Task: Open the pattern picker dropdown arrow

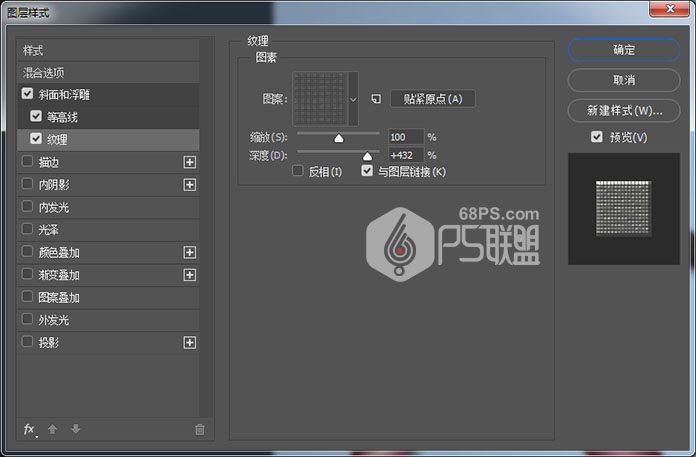Action: coord(353,99)
